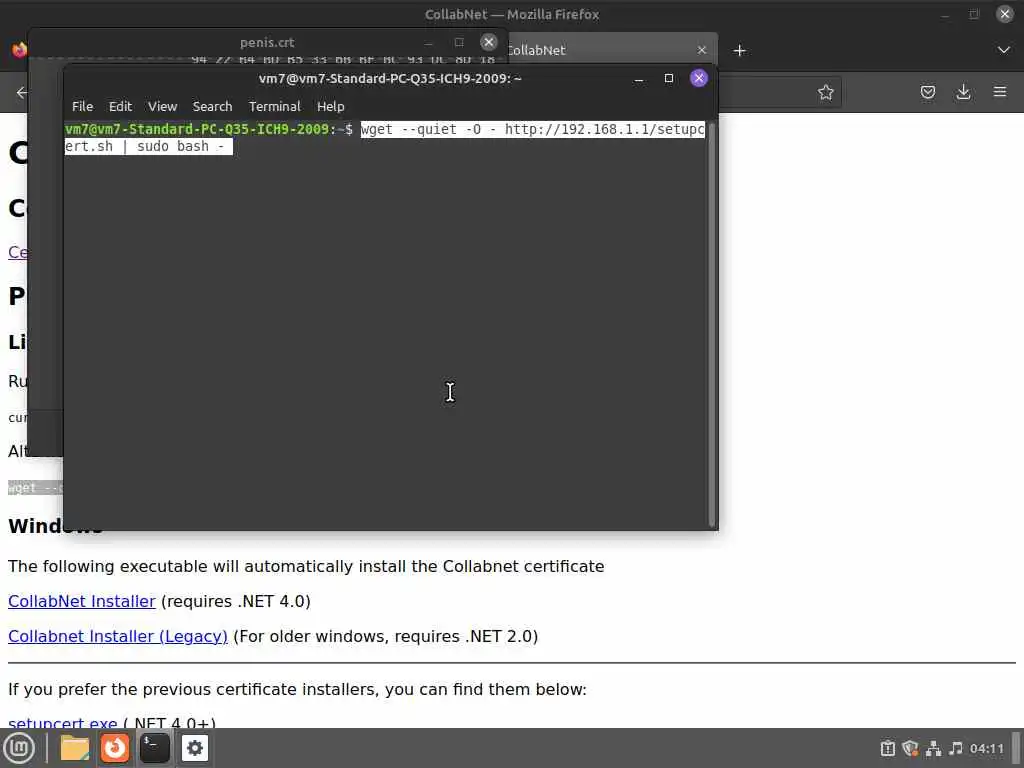Open the update manager shield icon
The width and height of the screenshot is (1024, 768).
(910, 748)
